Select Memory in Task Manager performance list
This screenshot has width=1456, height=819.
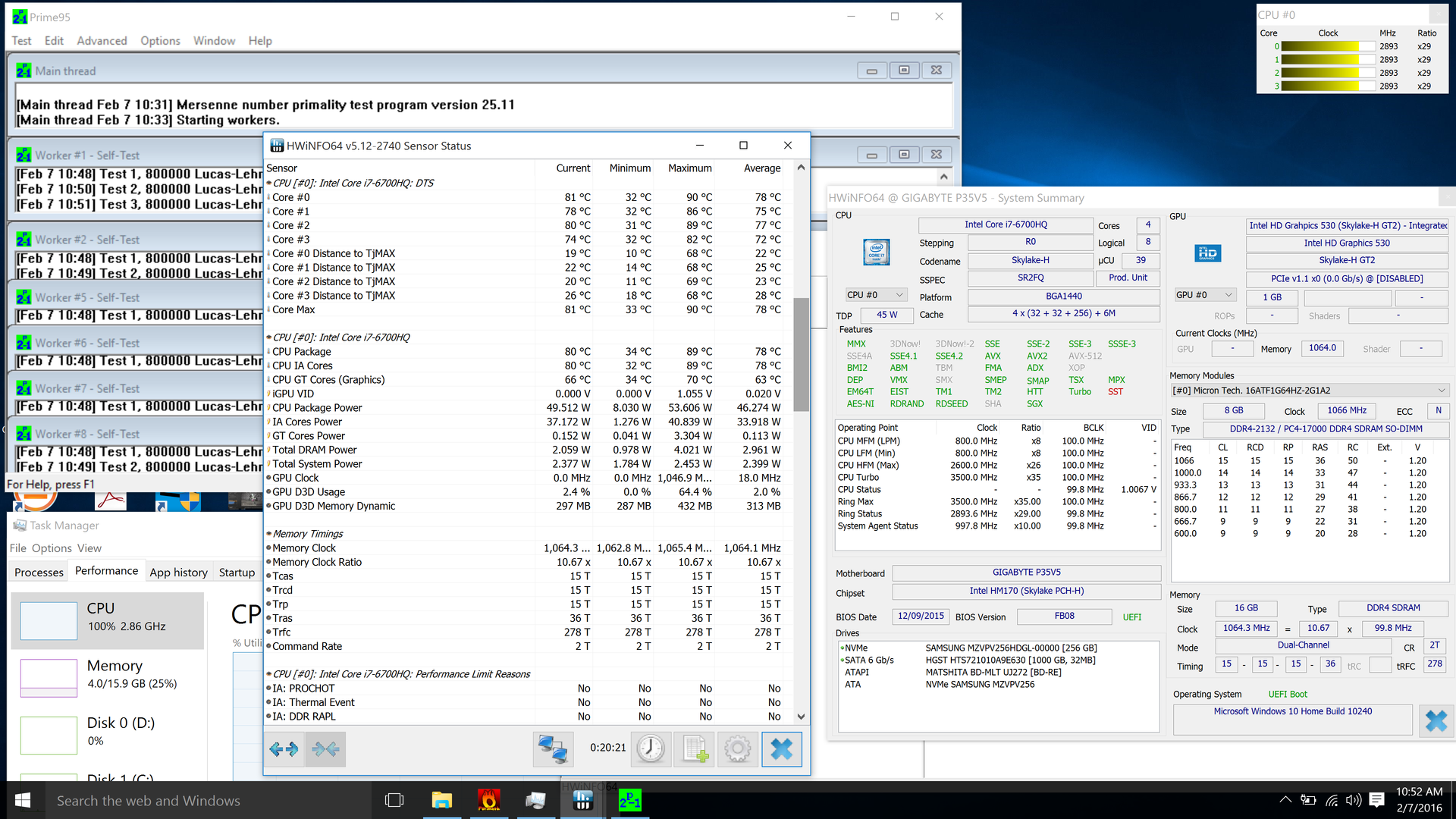pyautogui.click(x=107, y=677)
